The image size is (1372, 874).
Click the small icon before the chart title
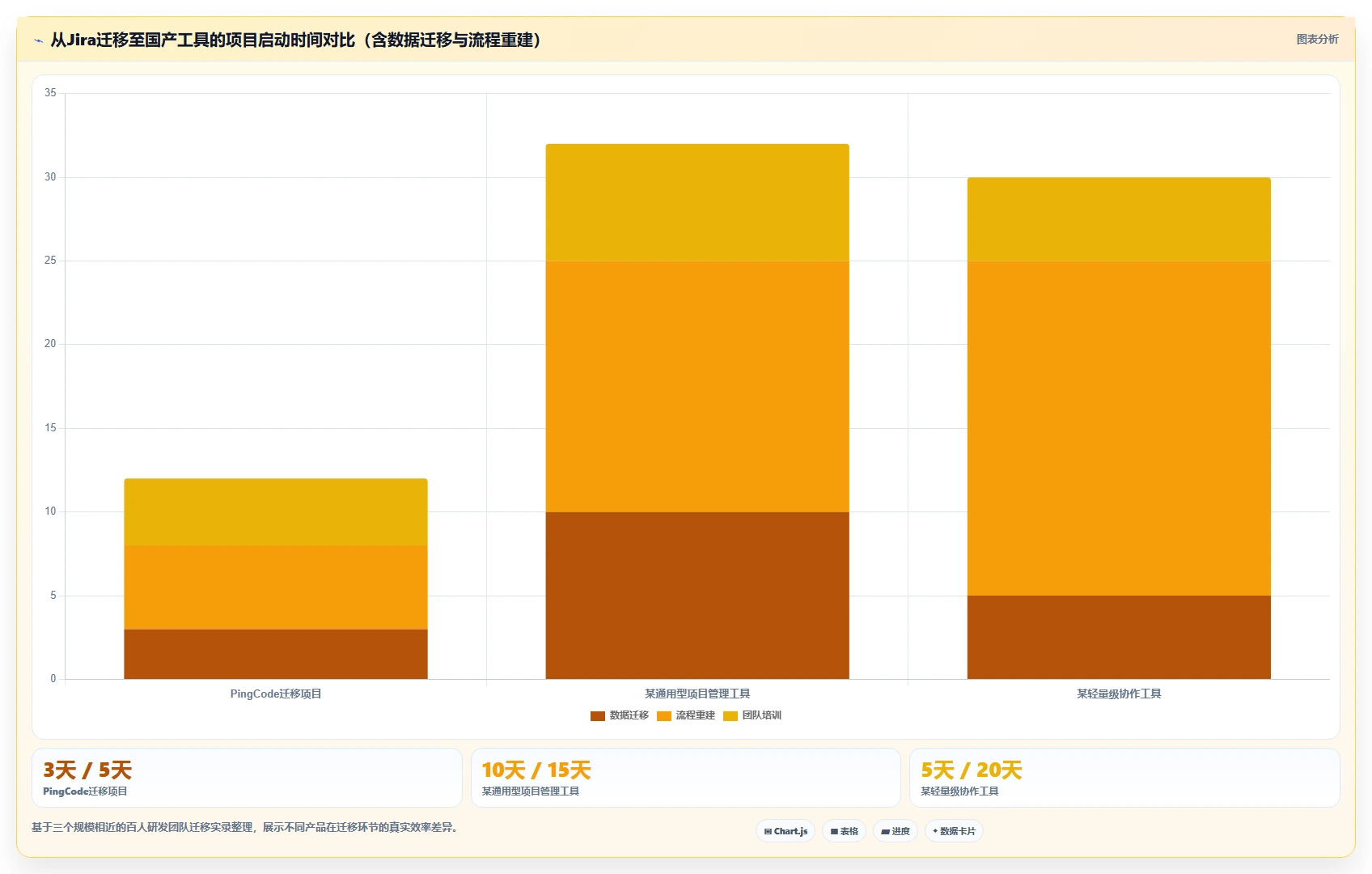click(x=38, y=40)
